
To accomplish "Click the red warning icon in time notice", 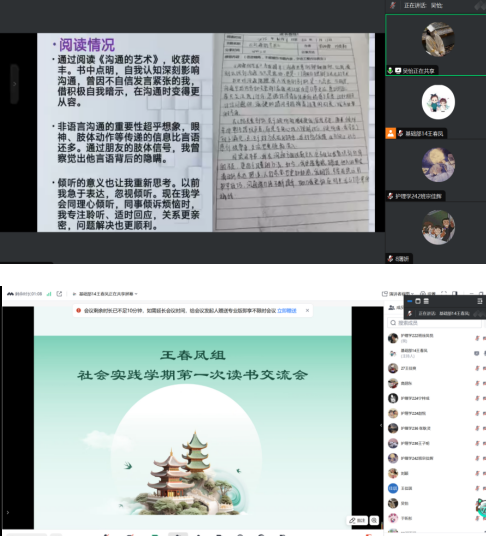I will pyautogui.click(x=79, y=310).
